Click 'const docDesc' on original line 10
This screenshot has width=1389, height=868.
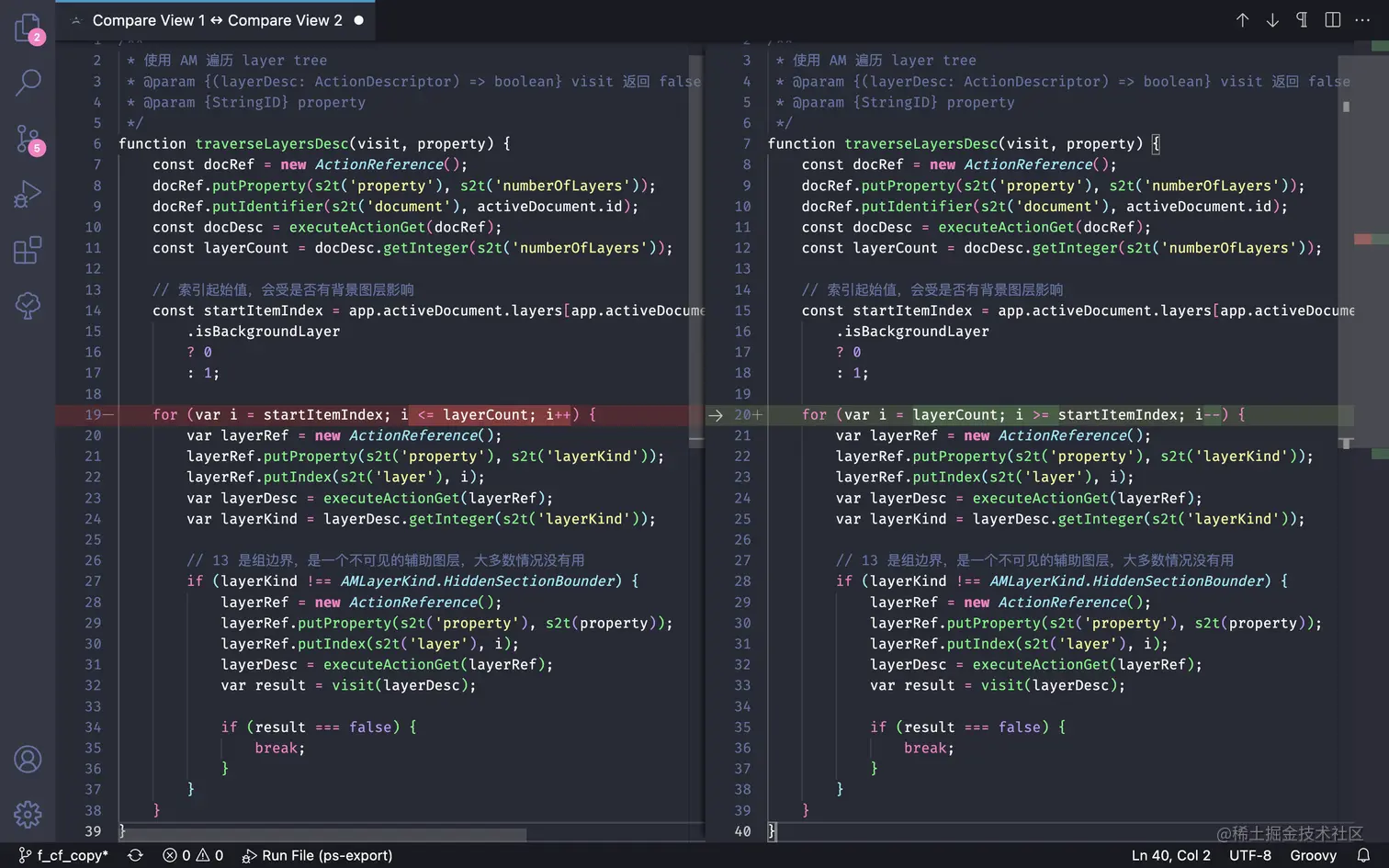click(x=208, y=227)
